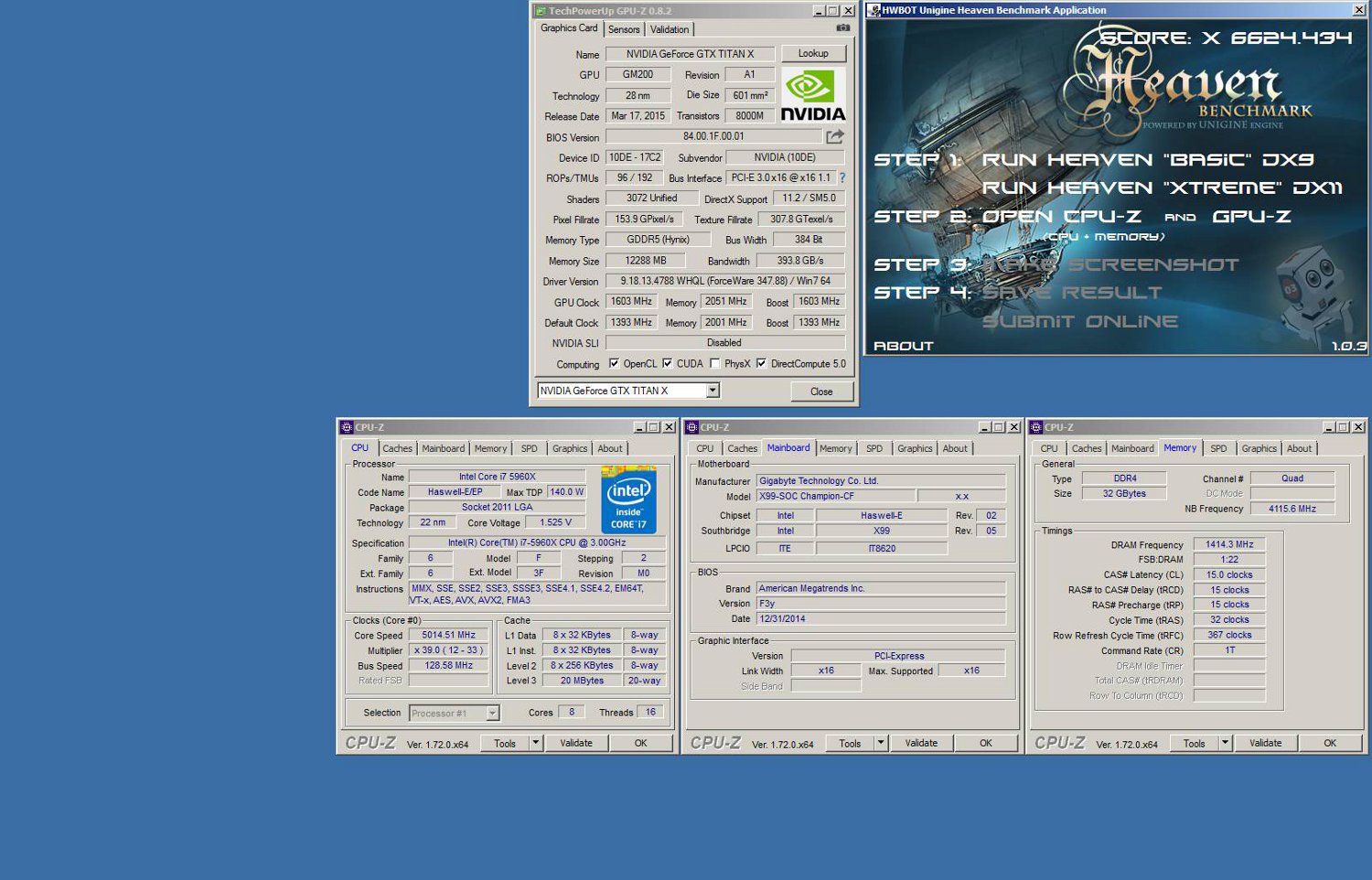Expand the Tools arrow in Mainboard window
The height and width of the screenshot is (880, 1372).
[x=881, y=743]
